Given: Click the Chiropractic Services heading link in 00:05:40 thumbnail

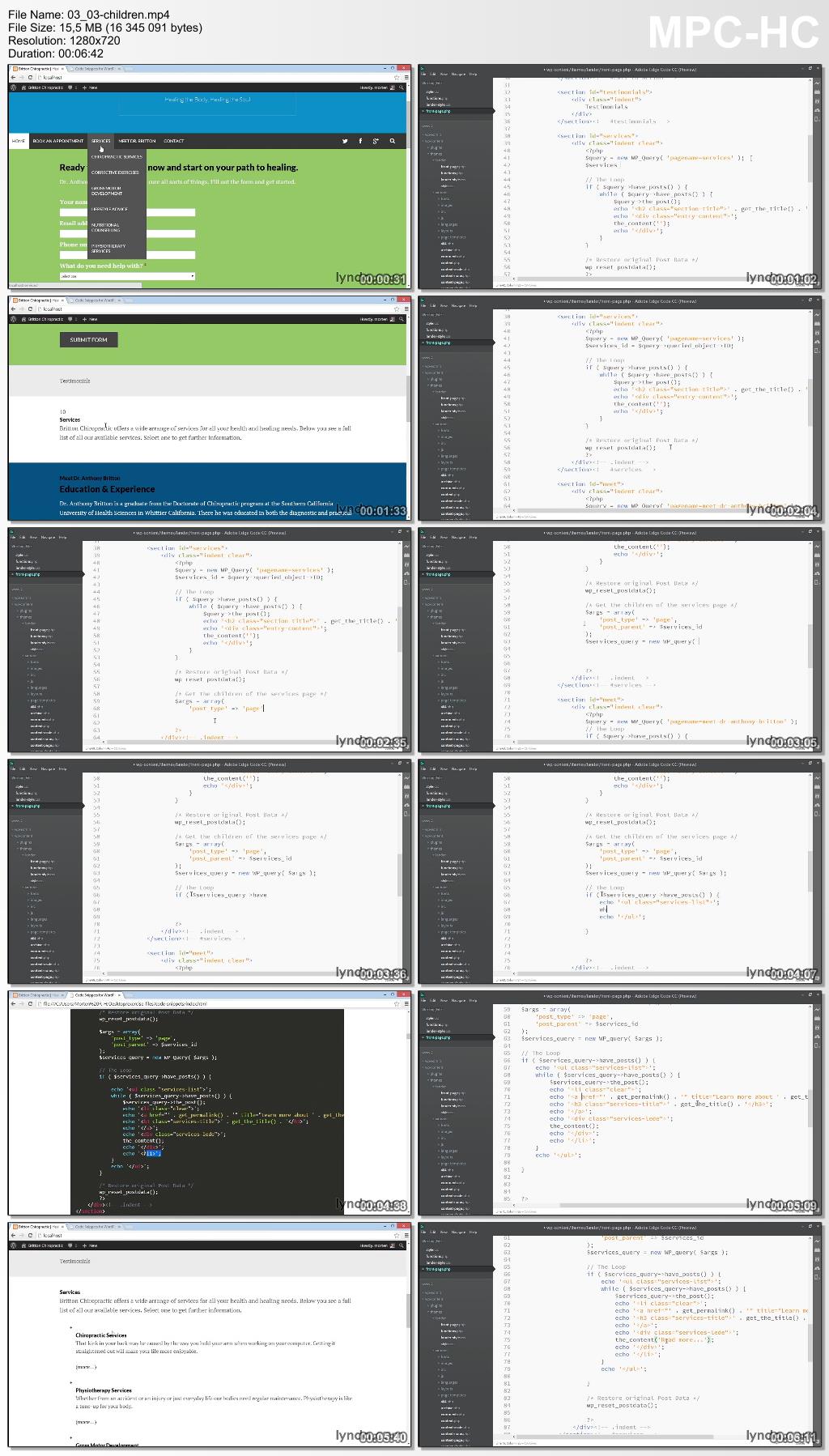Looking at the screenshot, I should click(x=101, y=1335).
